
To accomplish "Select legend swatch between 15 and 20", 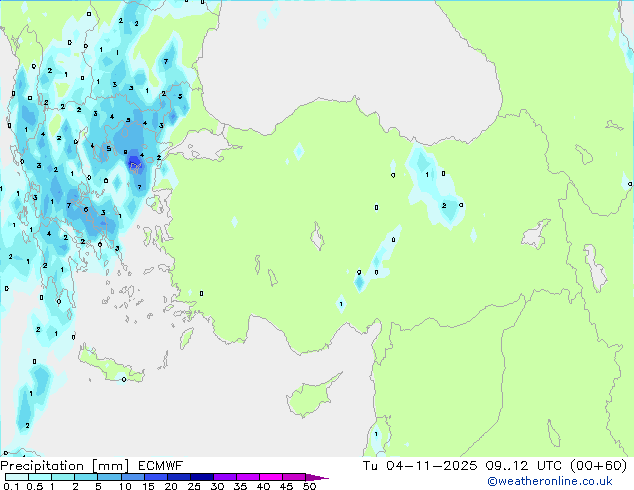I will coord(155,477).
